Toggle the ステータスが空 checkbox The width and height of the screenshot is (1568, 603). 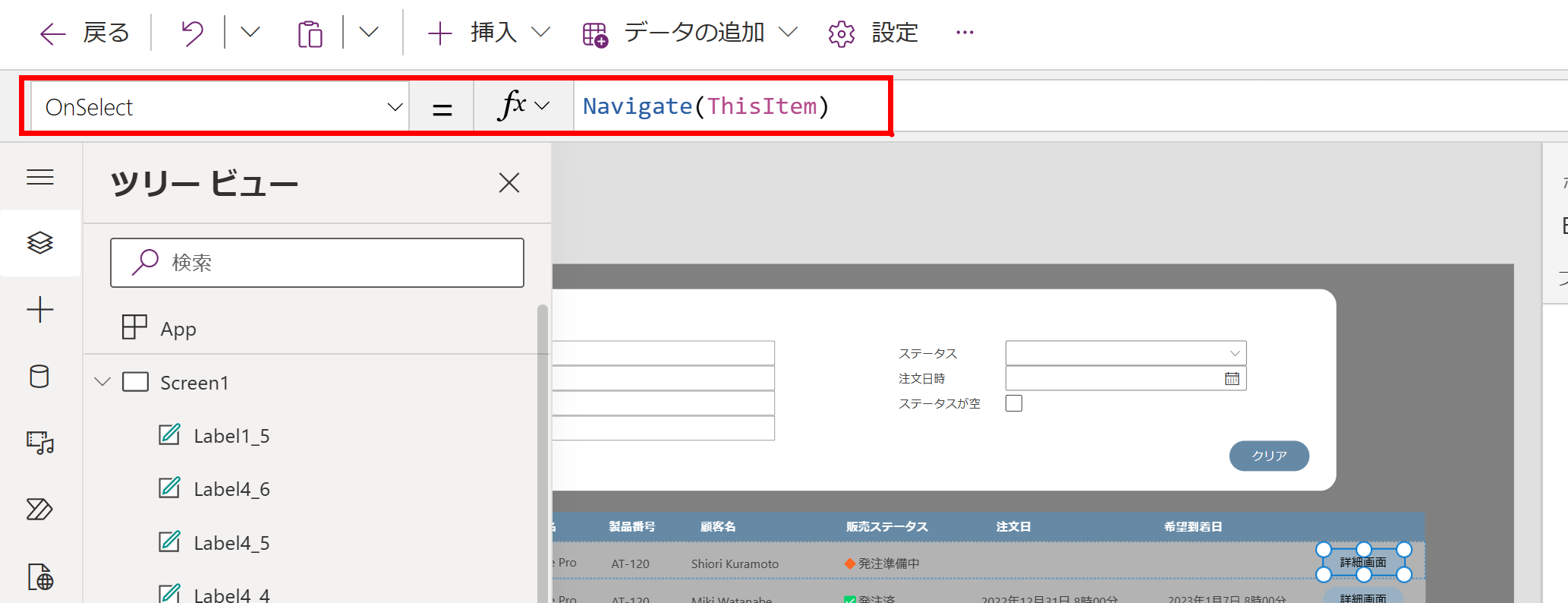click(1014, 403)
